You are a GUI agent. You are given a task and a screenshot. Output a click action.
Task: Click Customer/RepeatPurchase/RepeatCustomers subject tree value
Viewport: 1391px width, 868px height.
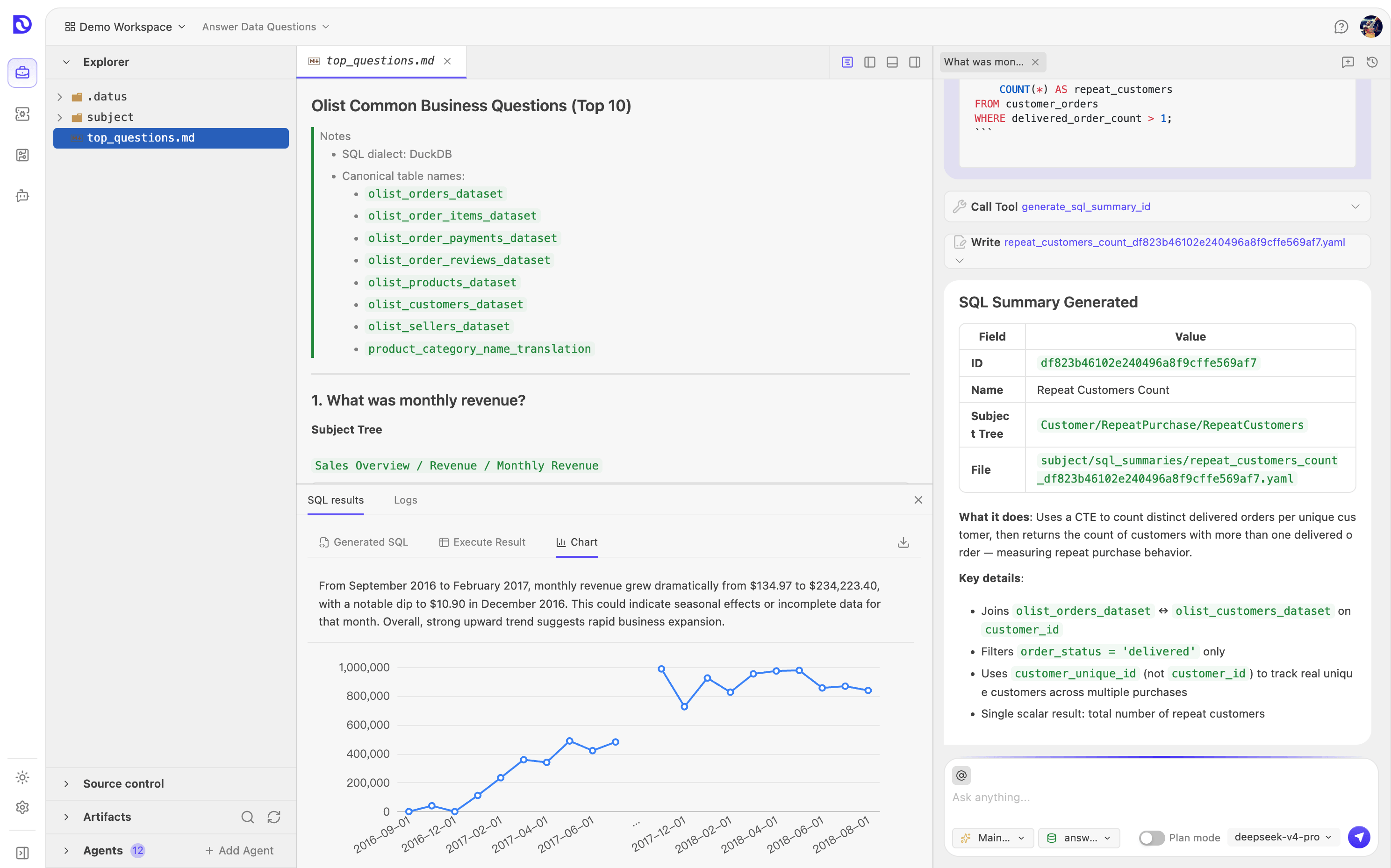point(1172,426)
